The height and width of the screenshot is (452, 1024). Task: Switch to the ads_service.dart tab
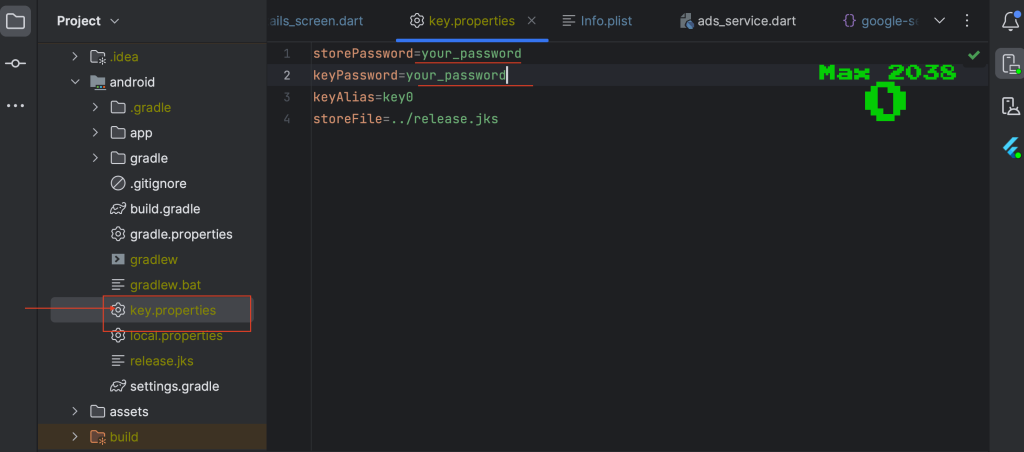[x=738, y=21]
